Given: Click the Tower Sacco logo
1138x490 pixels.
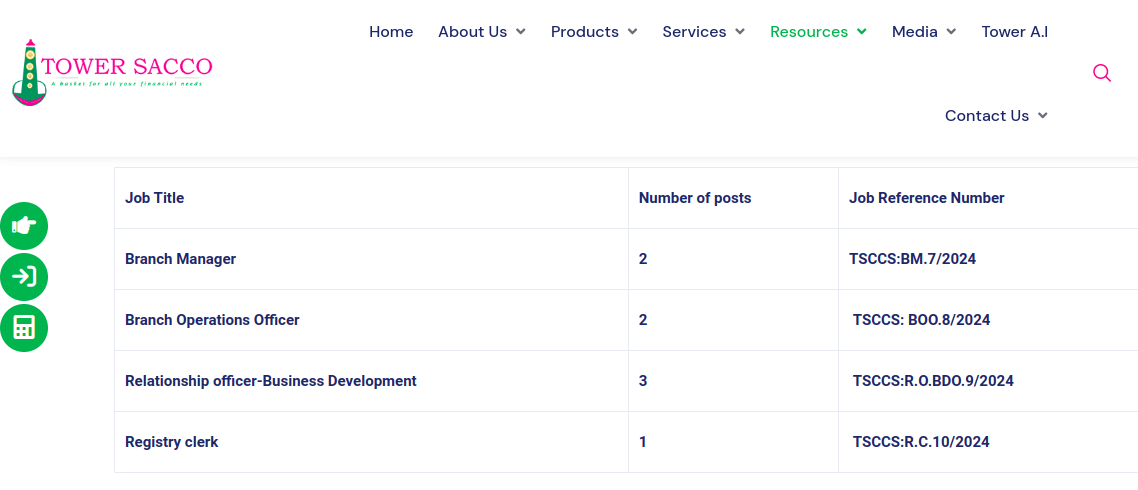Looking at the screenshot, I should (x=112, y=72).
